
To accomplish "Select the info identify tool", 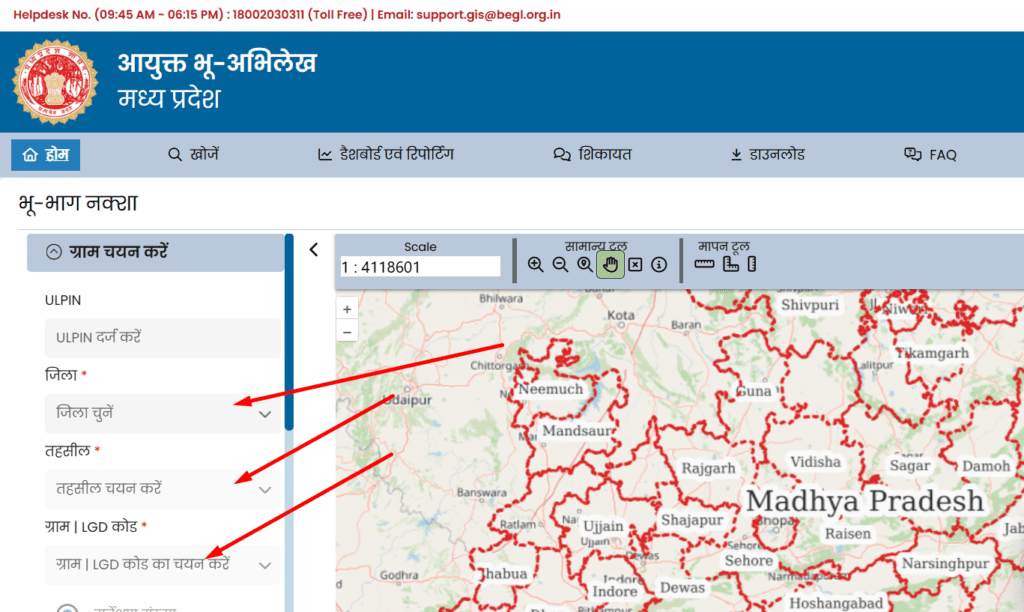I will 659,265.
